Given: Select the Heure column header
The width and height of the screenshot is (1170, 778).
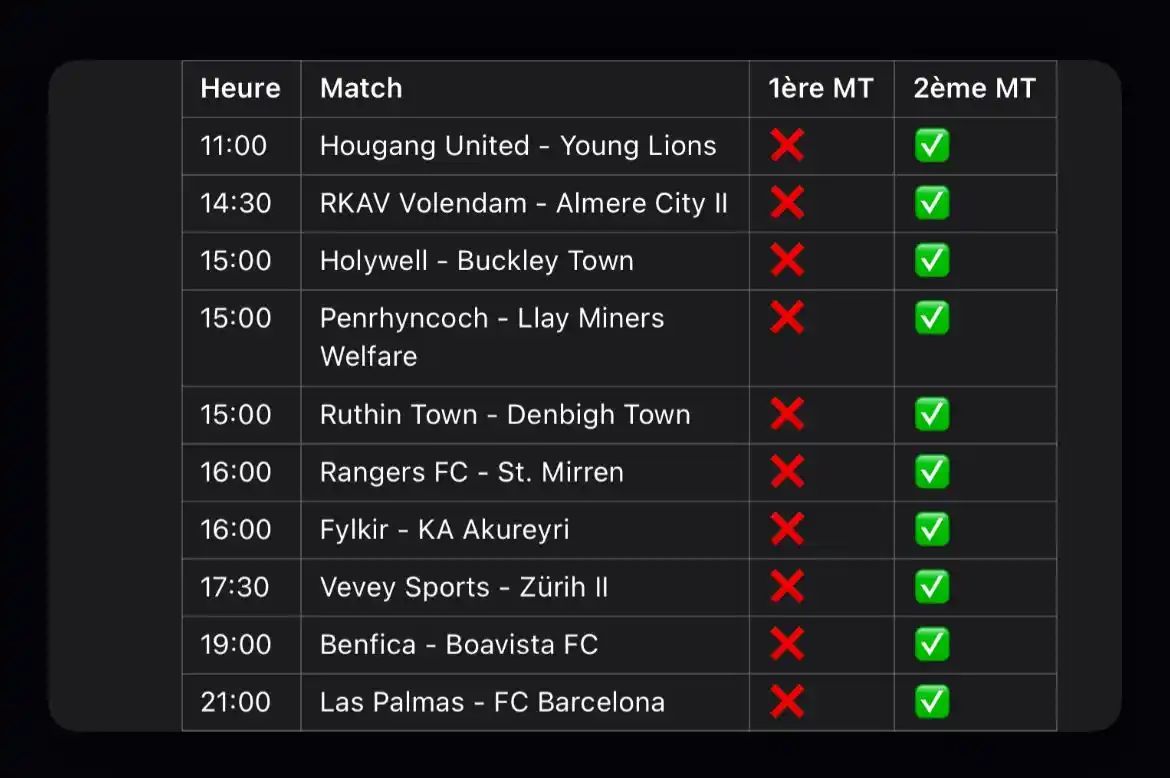Looking at the screenshot, I should (x=240, y=88).
